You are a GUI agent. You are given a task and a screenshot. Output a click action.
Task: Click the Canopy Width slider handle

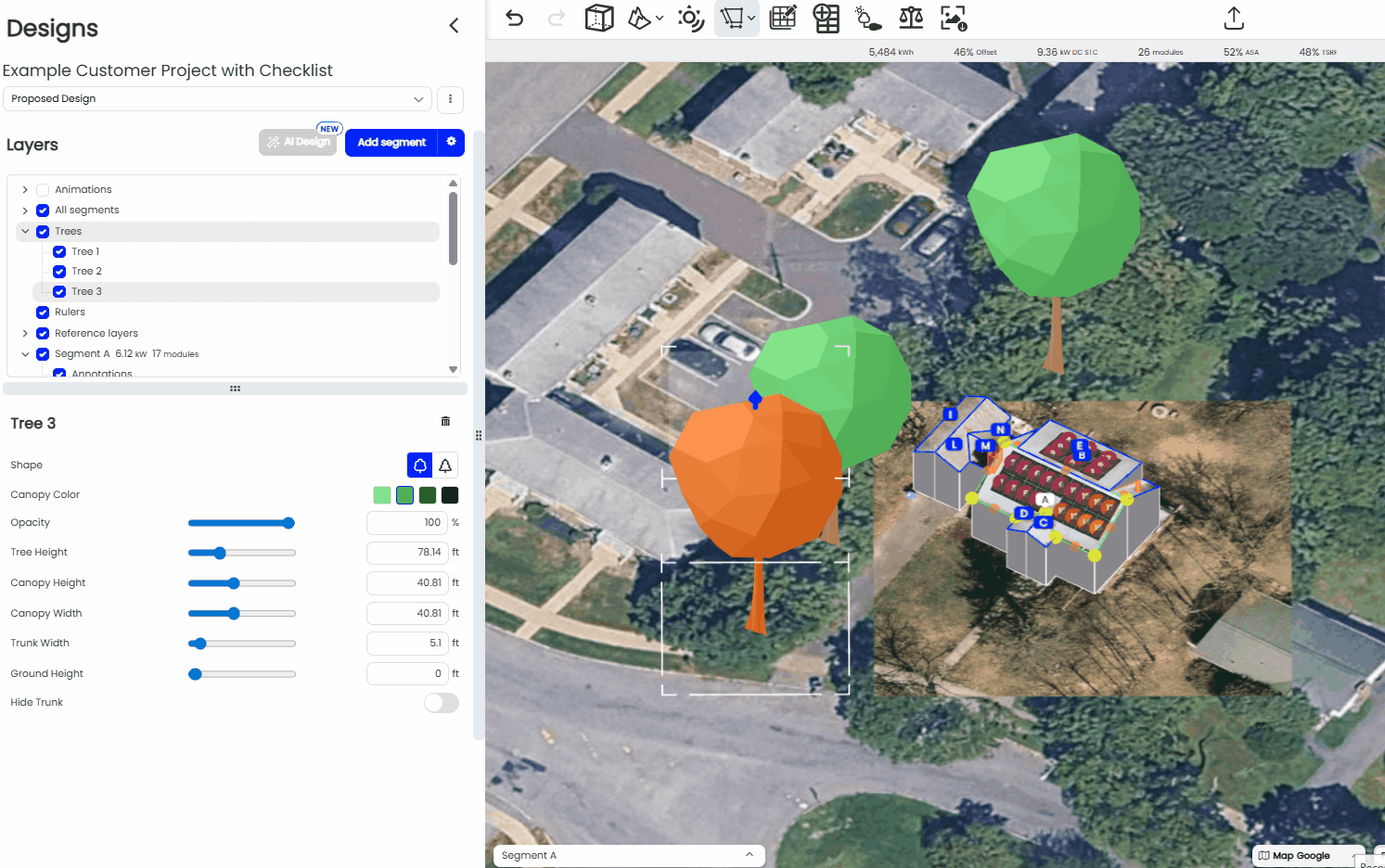point(234,613)
